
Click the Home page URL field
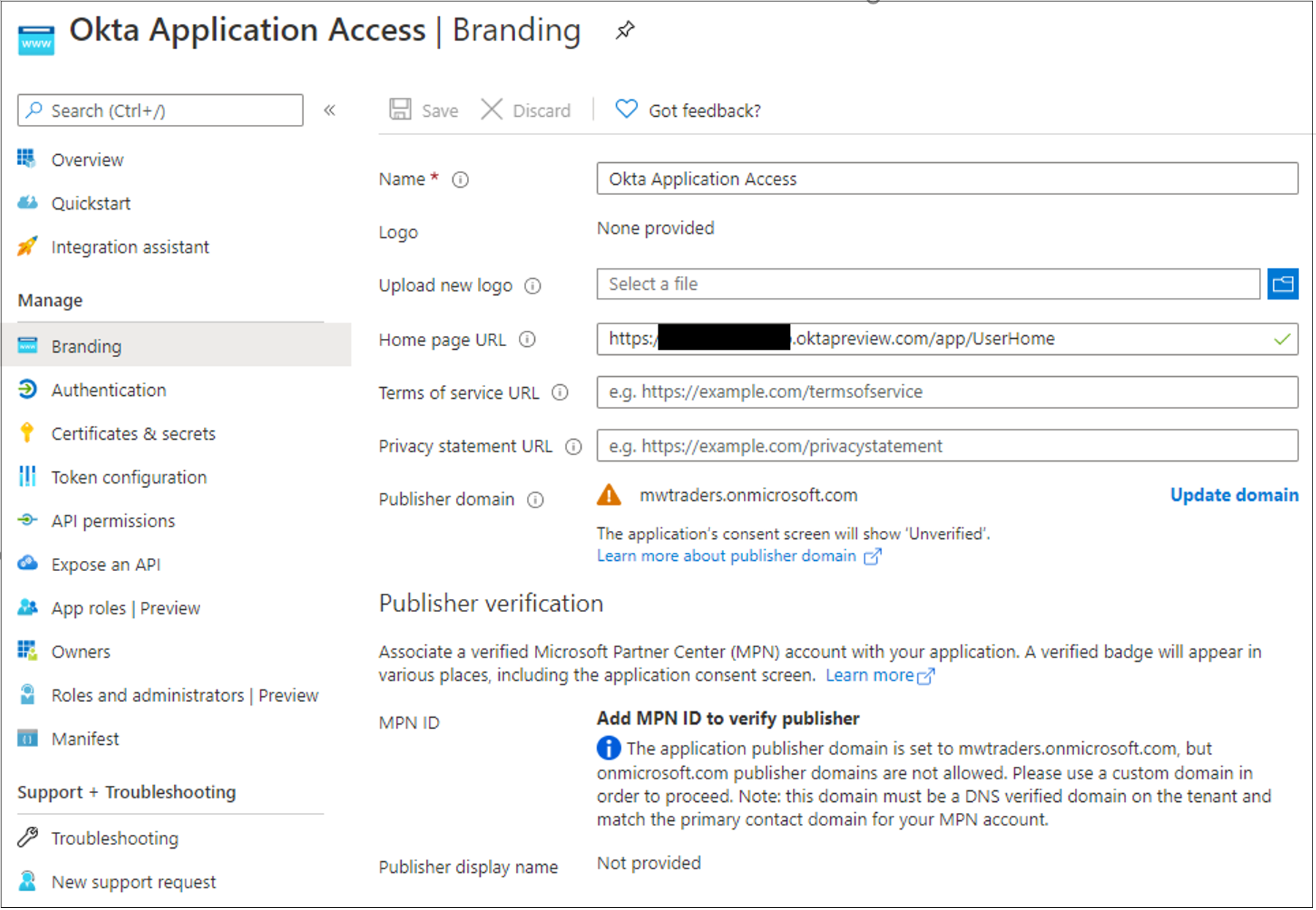pos(947,339)
